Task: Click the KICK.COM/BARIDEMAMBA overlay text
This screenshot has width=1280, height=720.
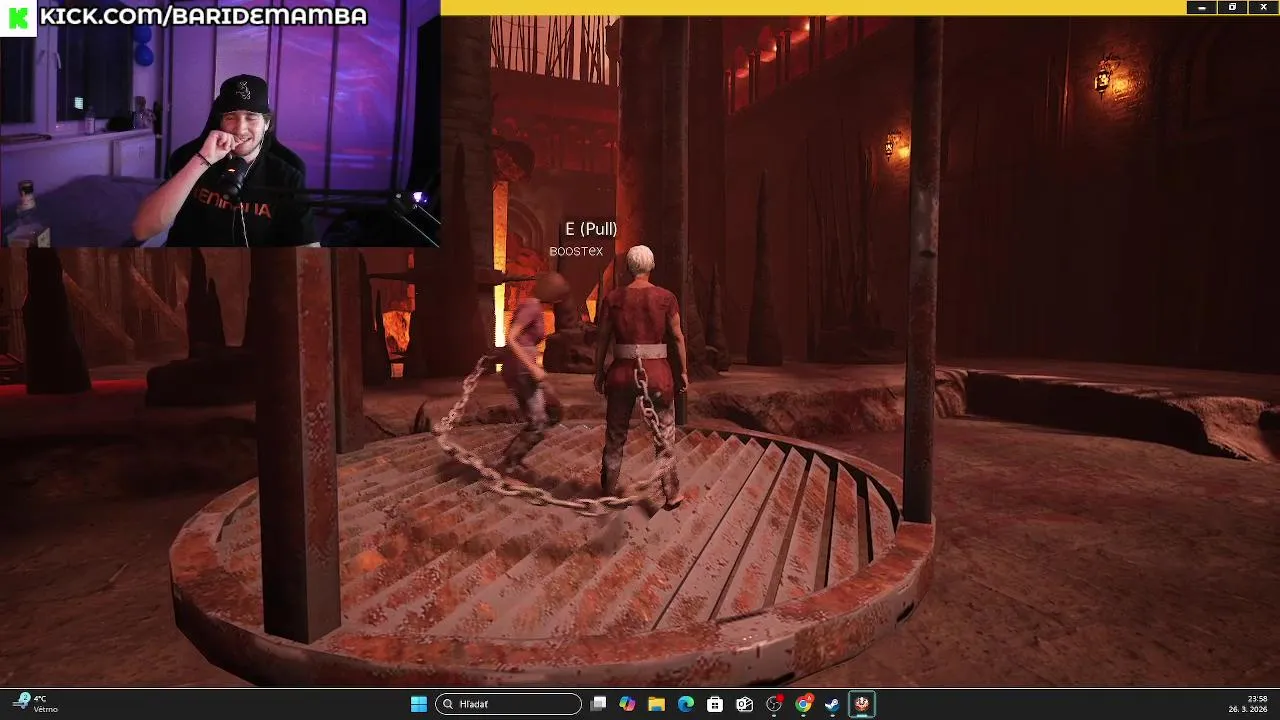Action: tap(203, 16)
